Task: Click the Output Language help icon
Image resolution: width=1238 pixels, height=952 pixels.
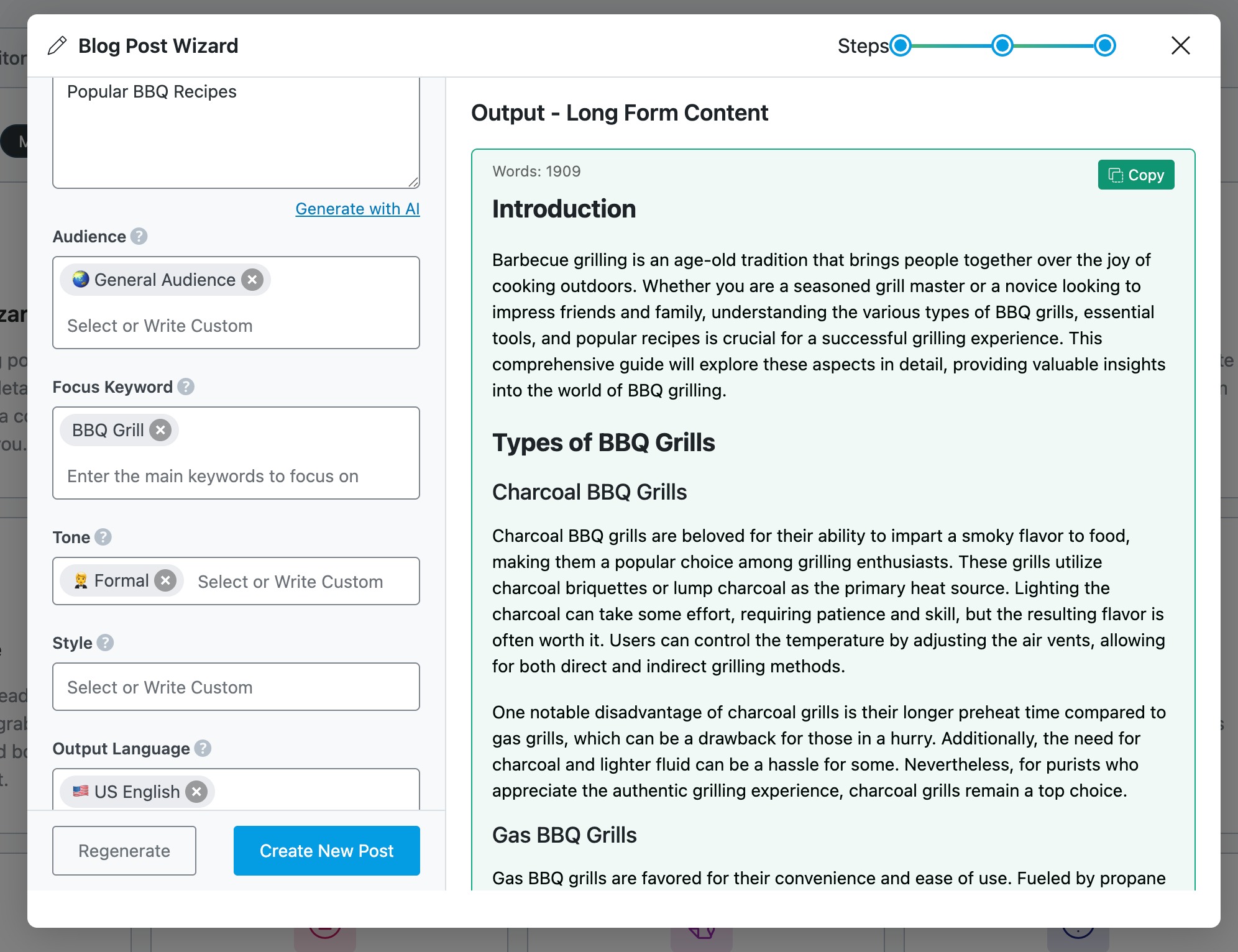Action: [x=203, y=748]
